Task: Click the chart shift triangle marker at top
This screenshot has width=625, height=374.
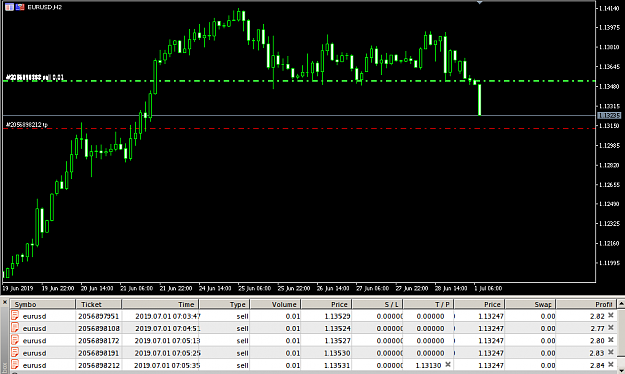Action: 480,3
